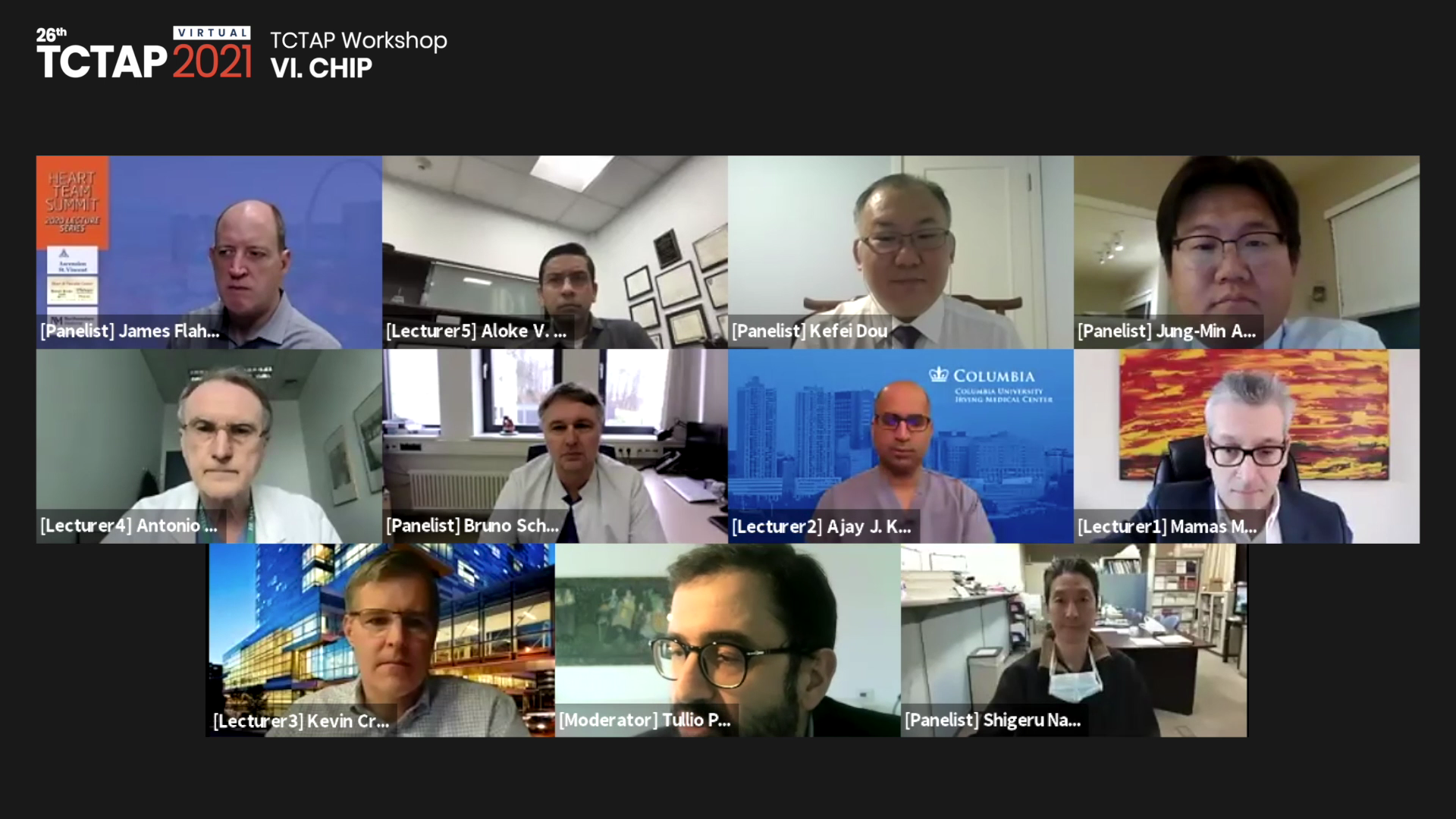
Task: Select James Flah... panelist video tile
Action: (x=209, y=253)
